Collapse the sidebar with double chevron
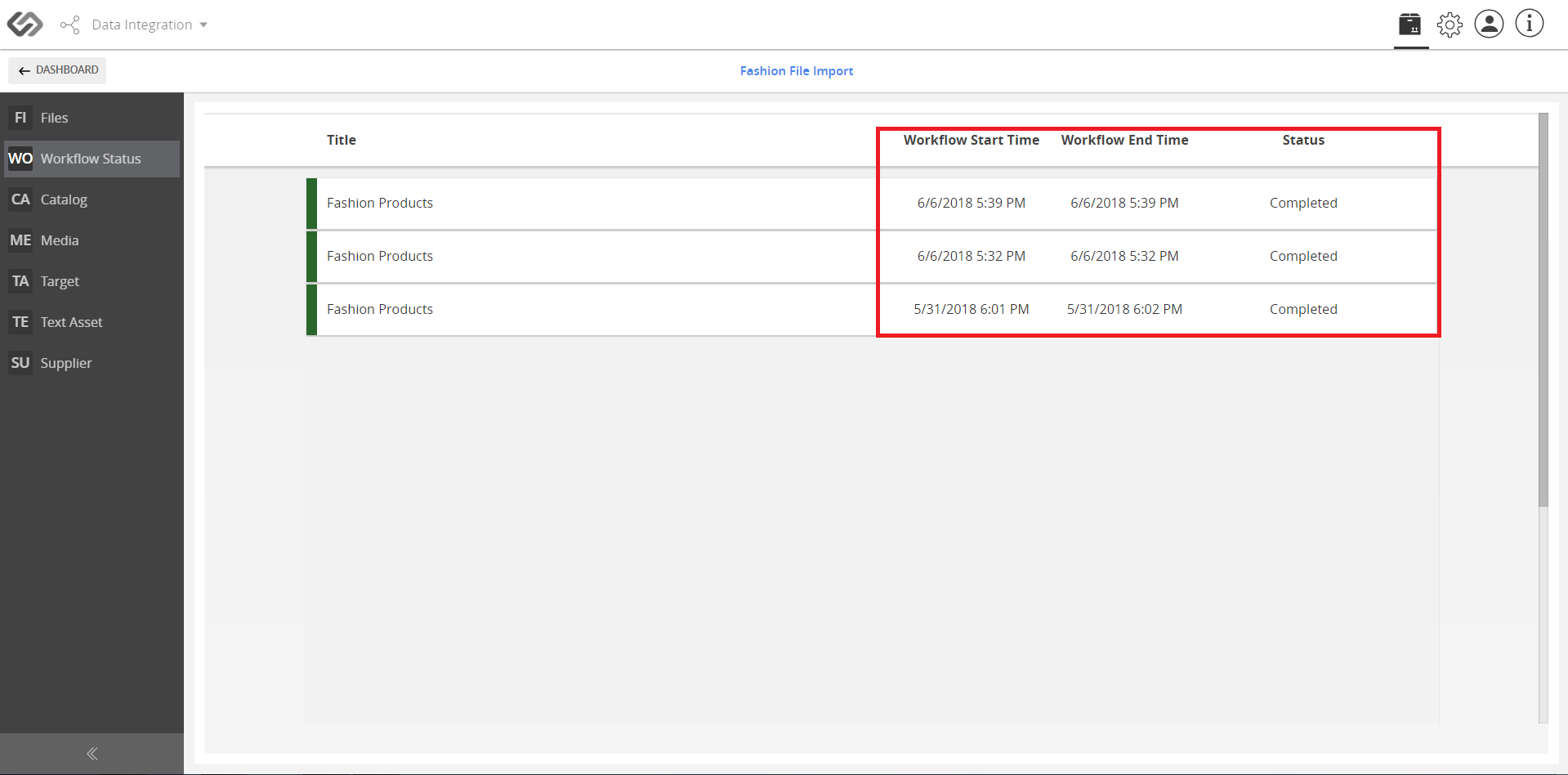 pos(92,754)
